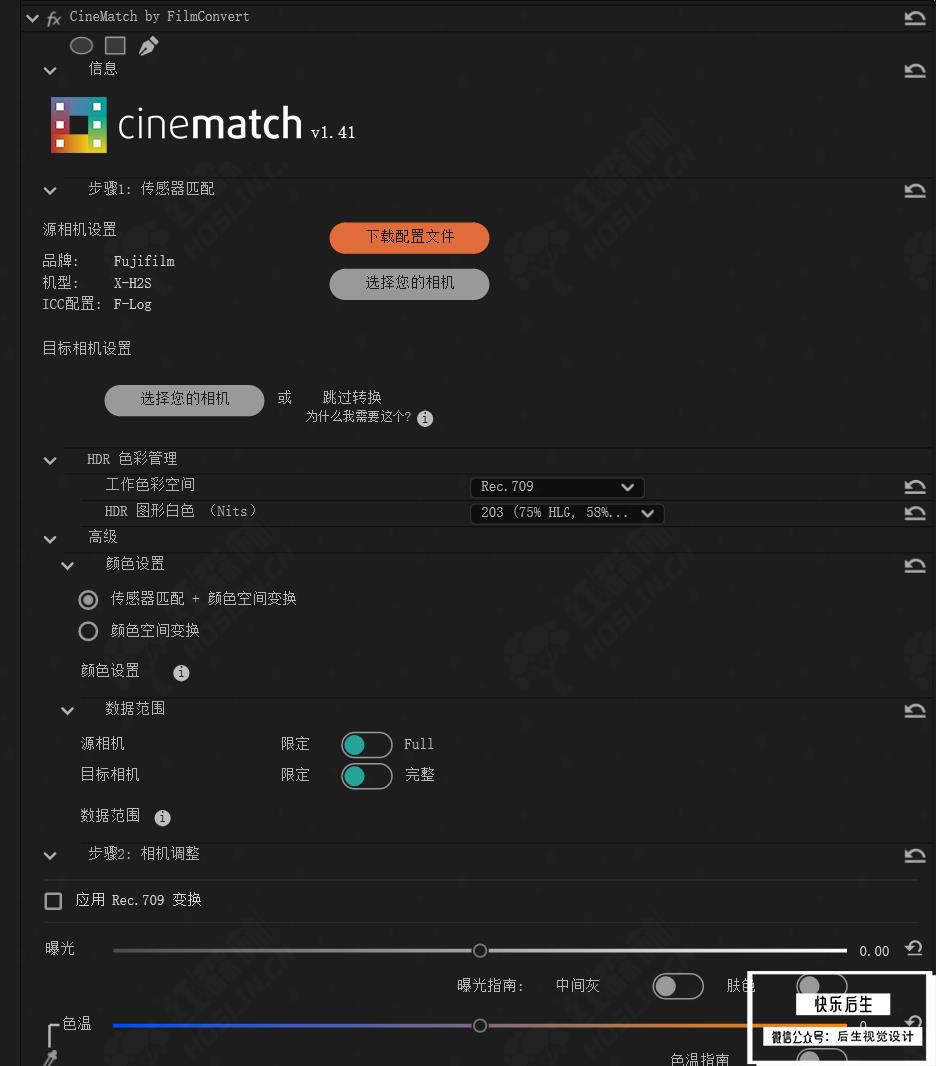
Task: Reset the HDR 图形白色 parameter
Action: (915, 513)
